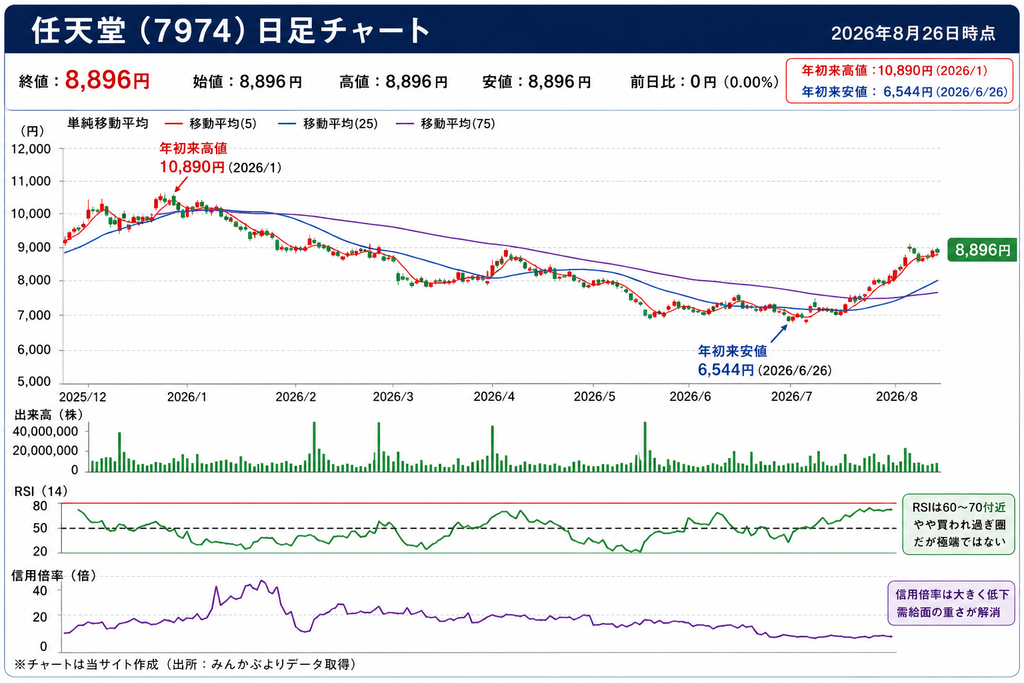Click the 20,000,000 volume axis label
Image resolution: width=1024 pixels, height=683 pixels.
pos(46,451)
